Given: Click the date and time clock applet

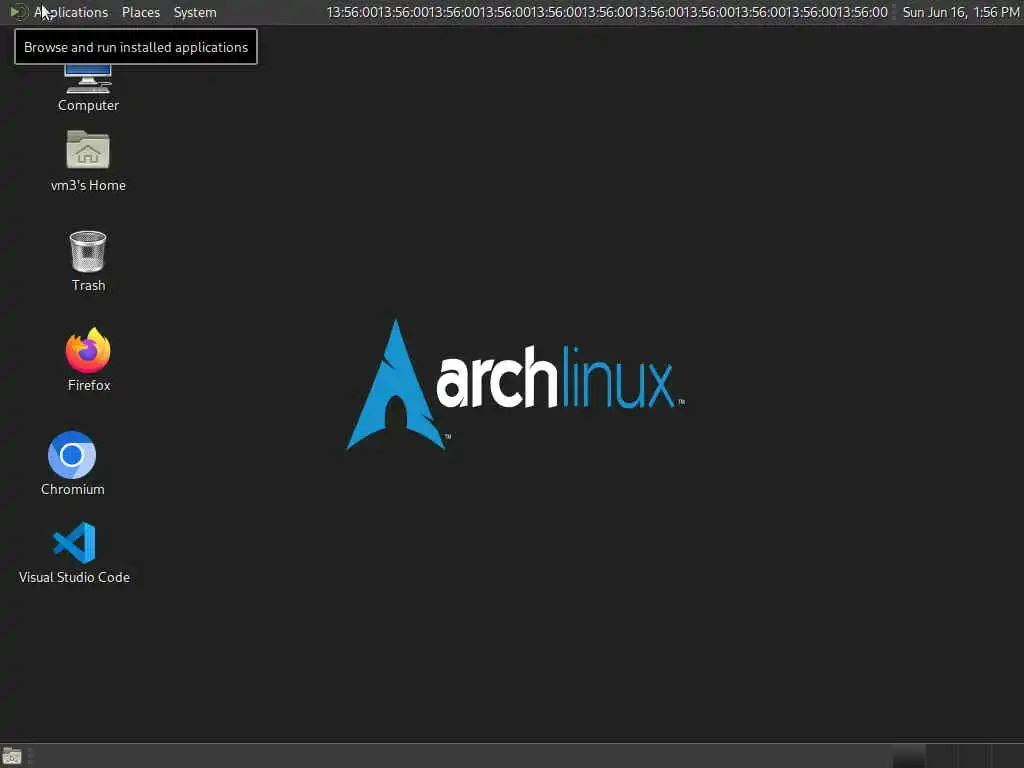Looking at the screenshot, I should (x=961, y=12).
